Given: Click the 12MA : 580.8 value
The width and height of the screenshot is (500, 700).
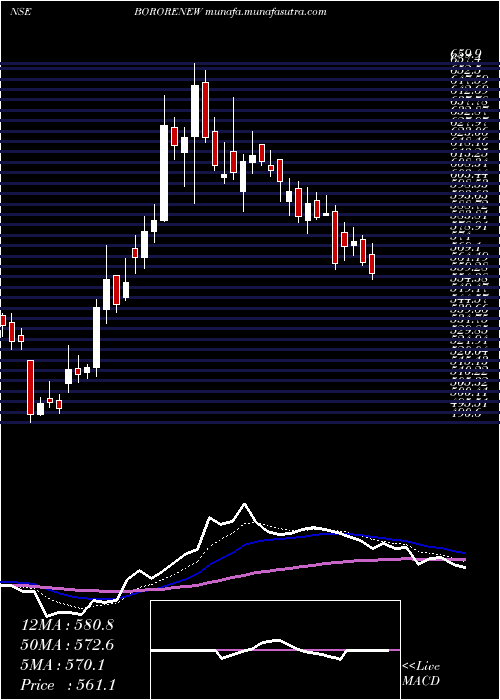Looking at the screenshot, I should tap(67, 625).
